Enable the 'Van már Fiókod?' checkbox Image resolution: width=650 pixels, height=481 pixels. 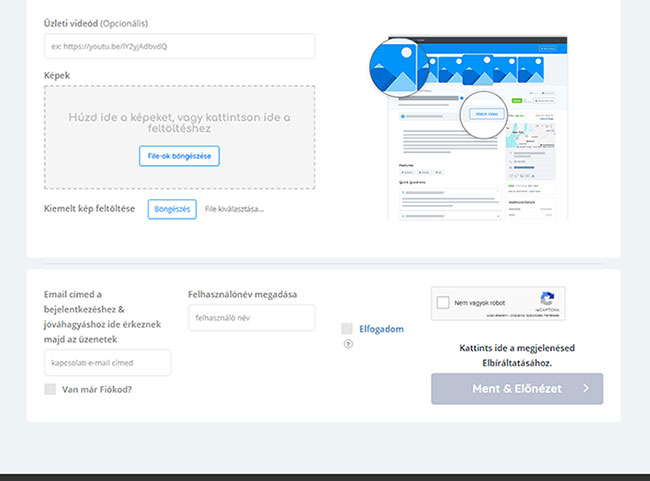point(50,389)
